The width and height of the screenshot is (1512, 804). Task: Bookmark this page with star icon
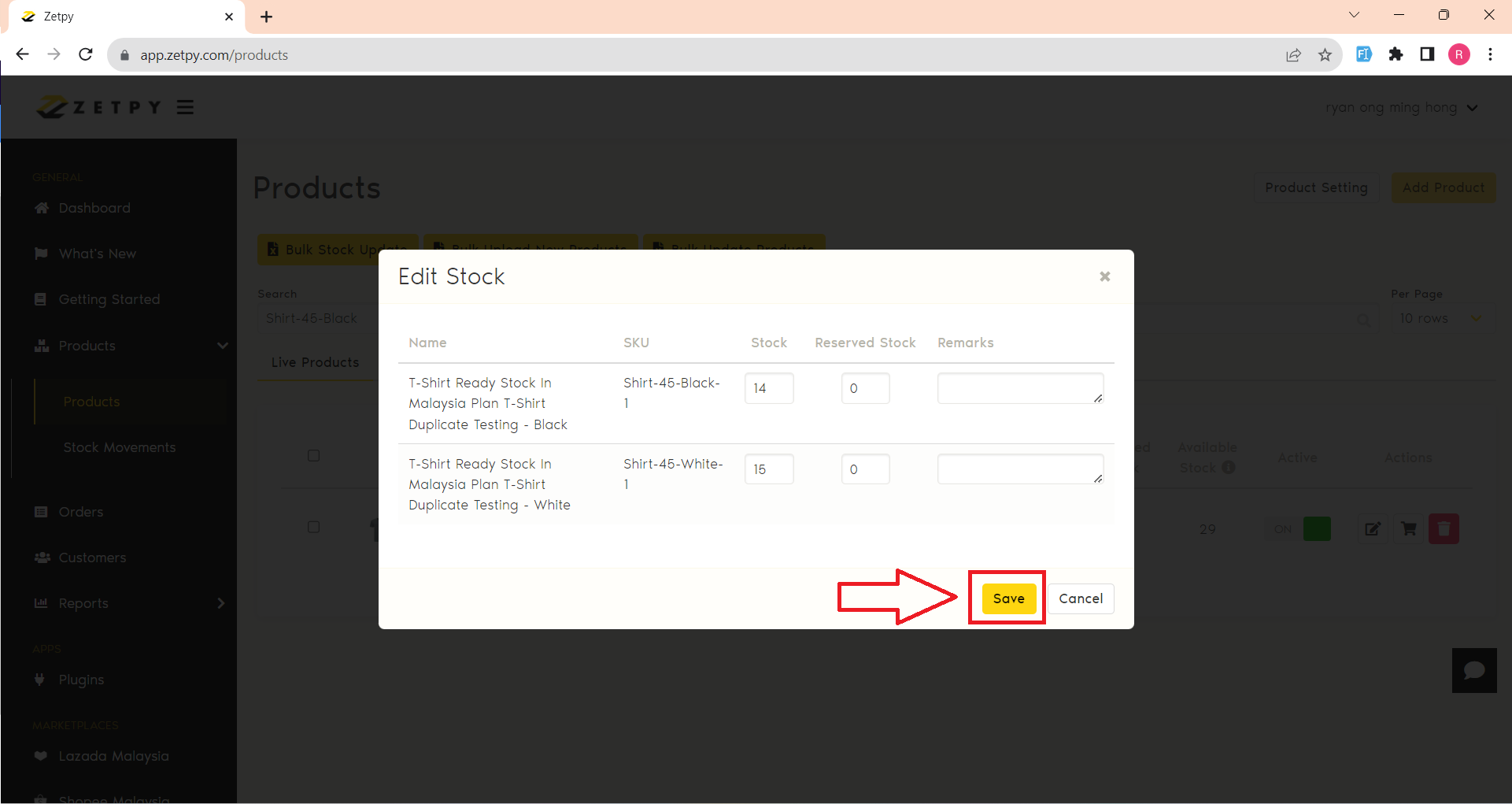(x=1325, y=55)
